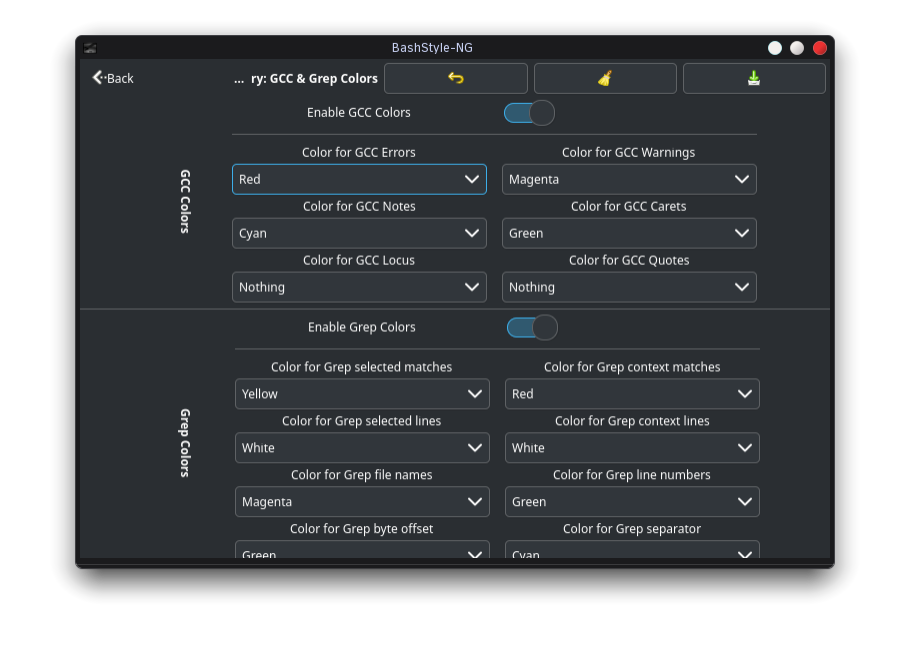
Task: Click the 'GCC & Grep Colors' heading text
Action: point(324,78)
